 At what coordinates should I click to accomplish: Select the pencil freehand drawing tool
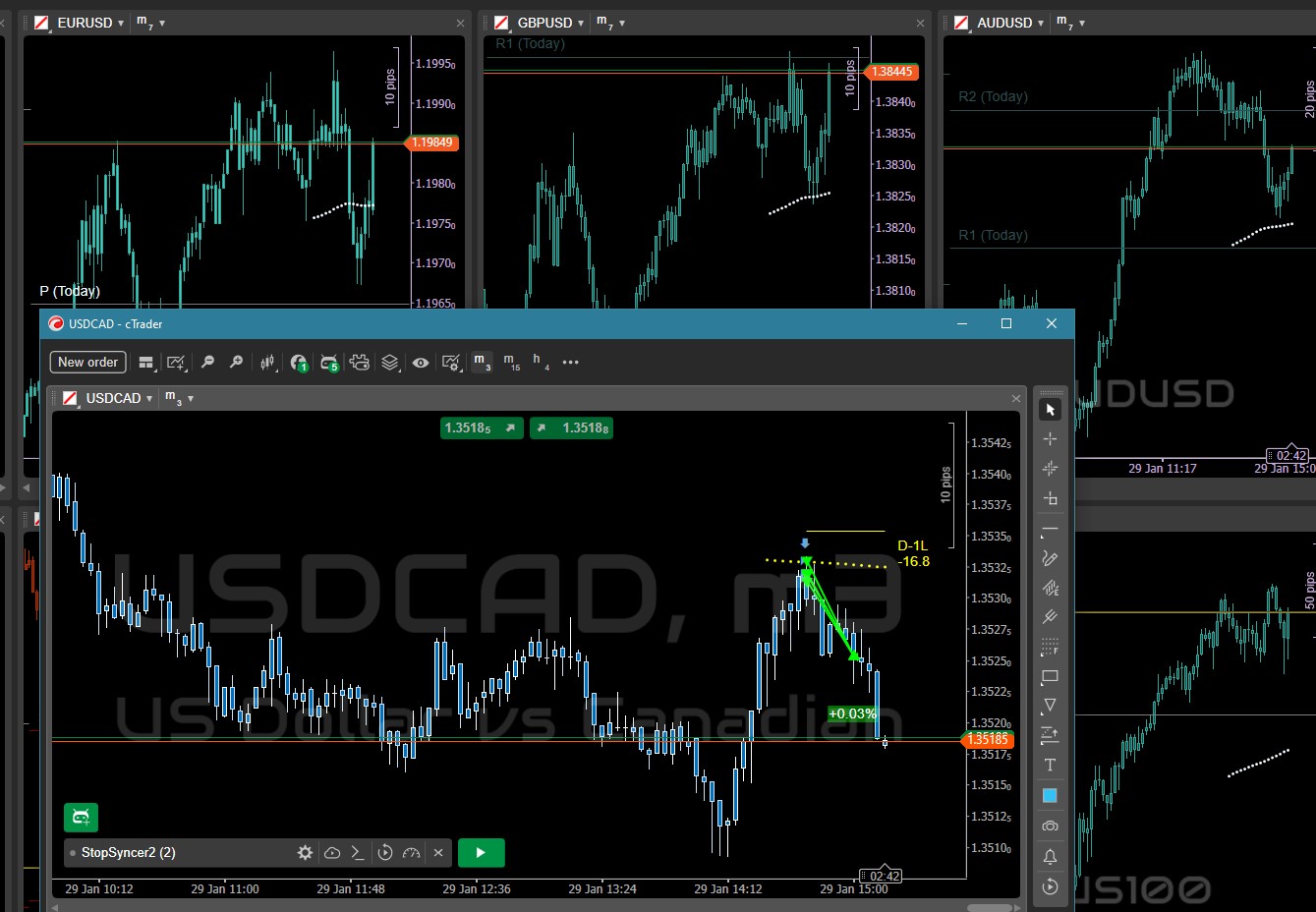coord(1050,558)
